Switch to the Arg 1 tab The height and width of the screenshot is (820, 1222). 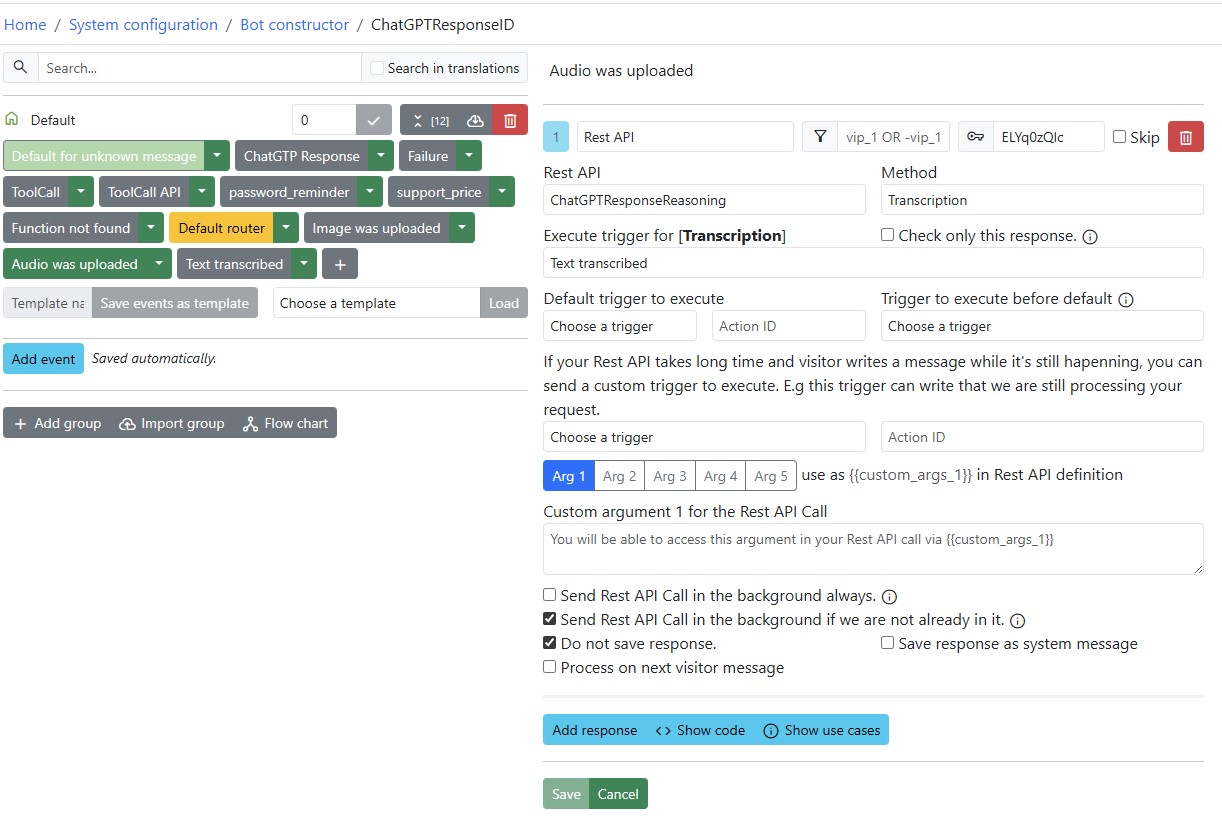(569, 476)
